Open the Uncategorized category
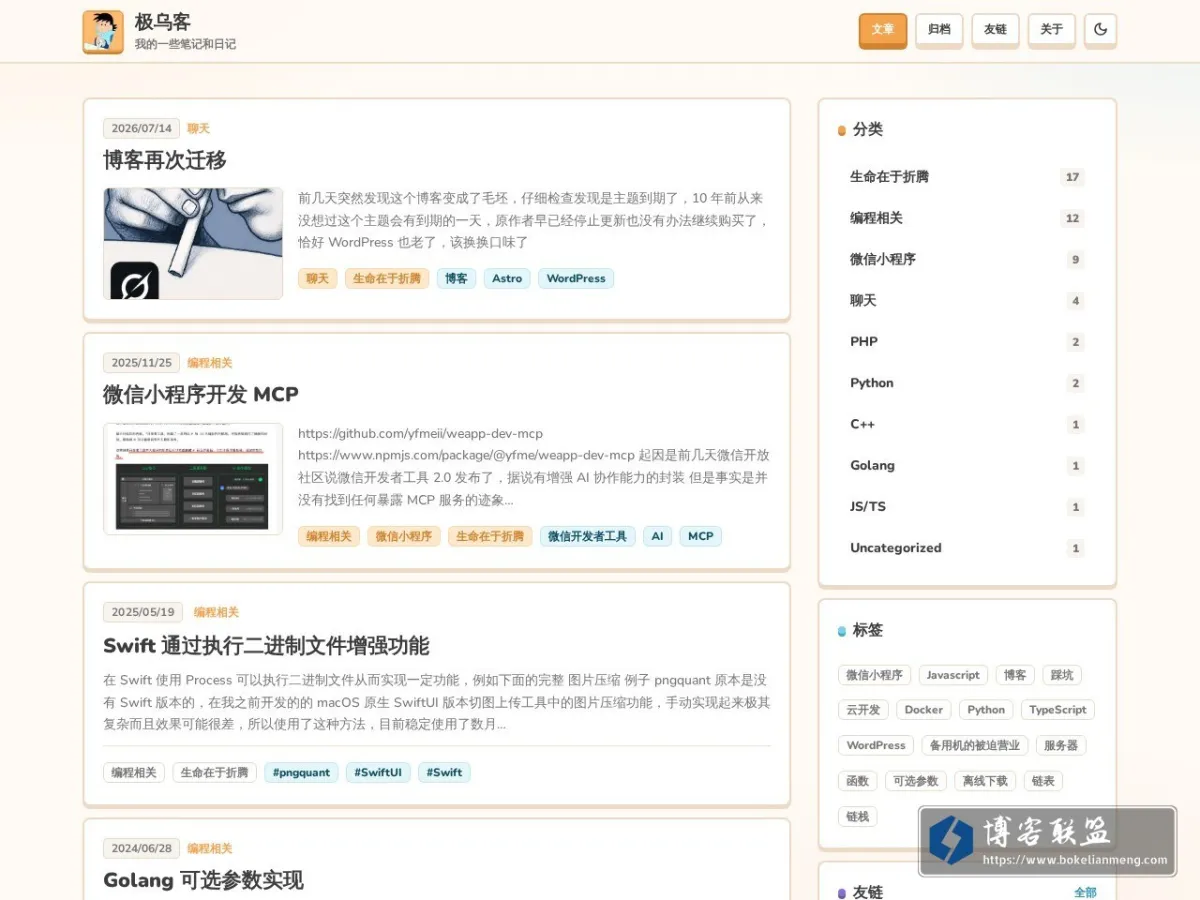The height and width of the screenshot is (900, 1200). (x=966, y=548)
